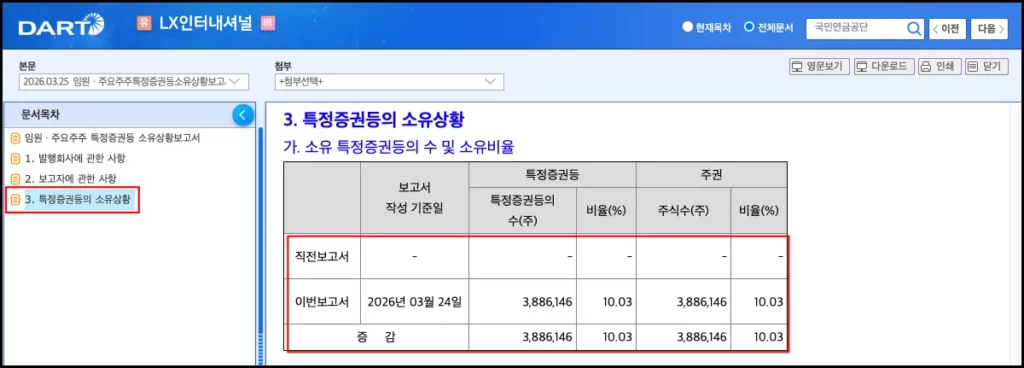The height and width of the screenshot is (368, 1024).
Task: Click the pink IR badge icon
Action: [x=267, y=23]
